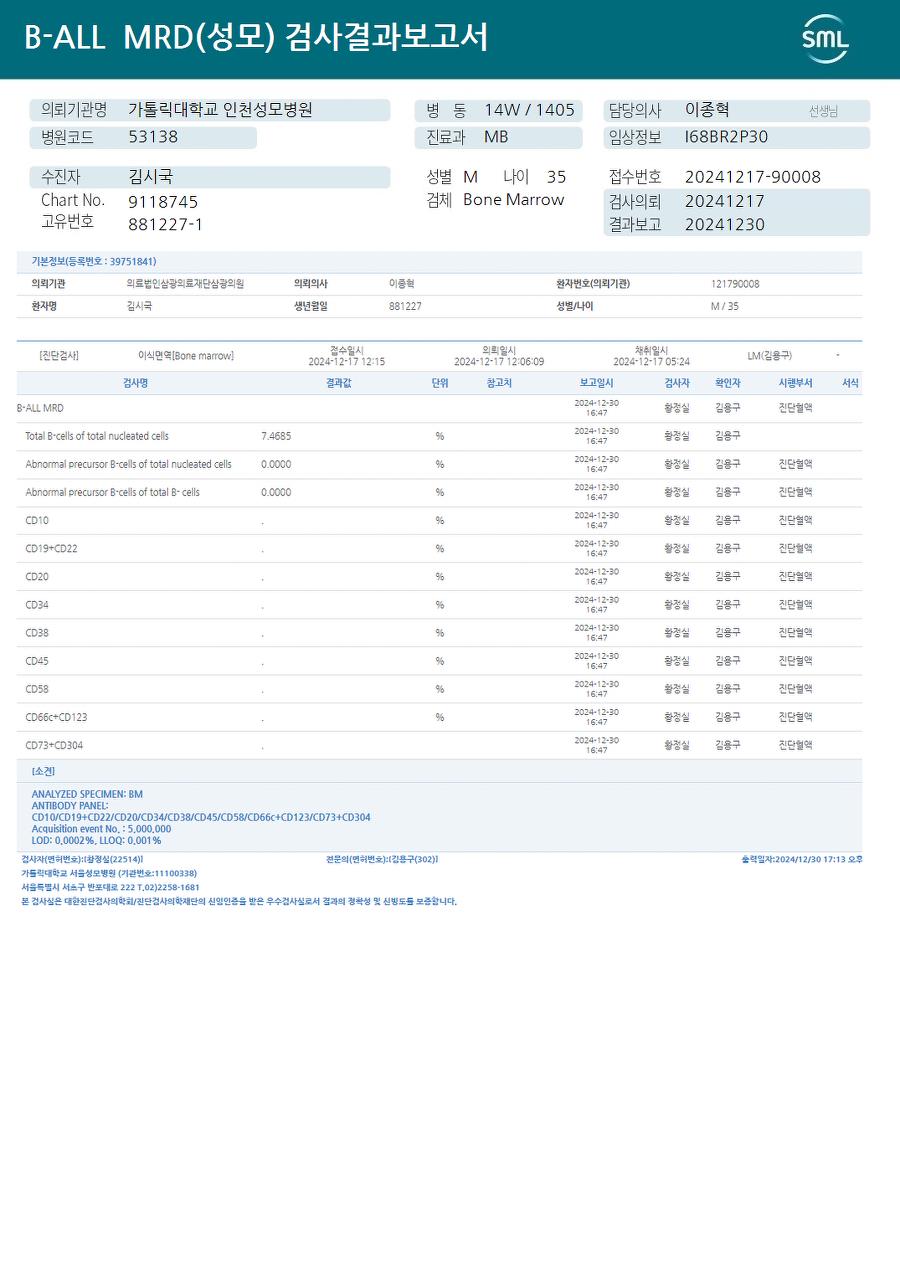
Task: Select the CD66c+CD123 test row
Action: coord(439,717)
